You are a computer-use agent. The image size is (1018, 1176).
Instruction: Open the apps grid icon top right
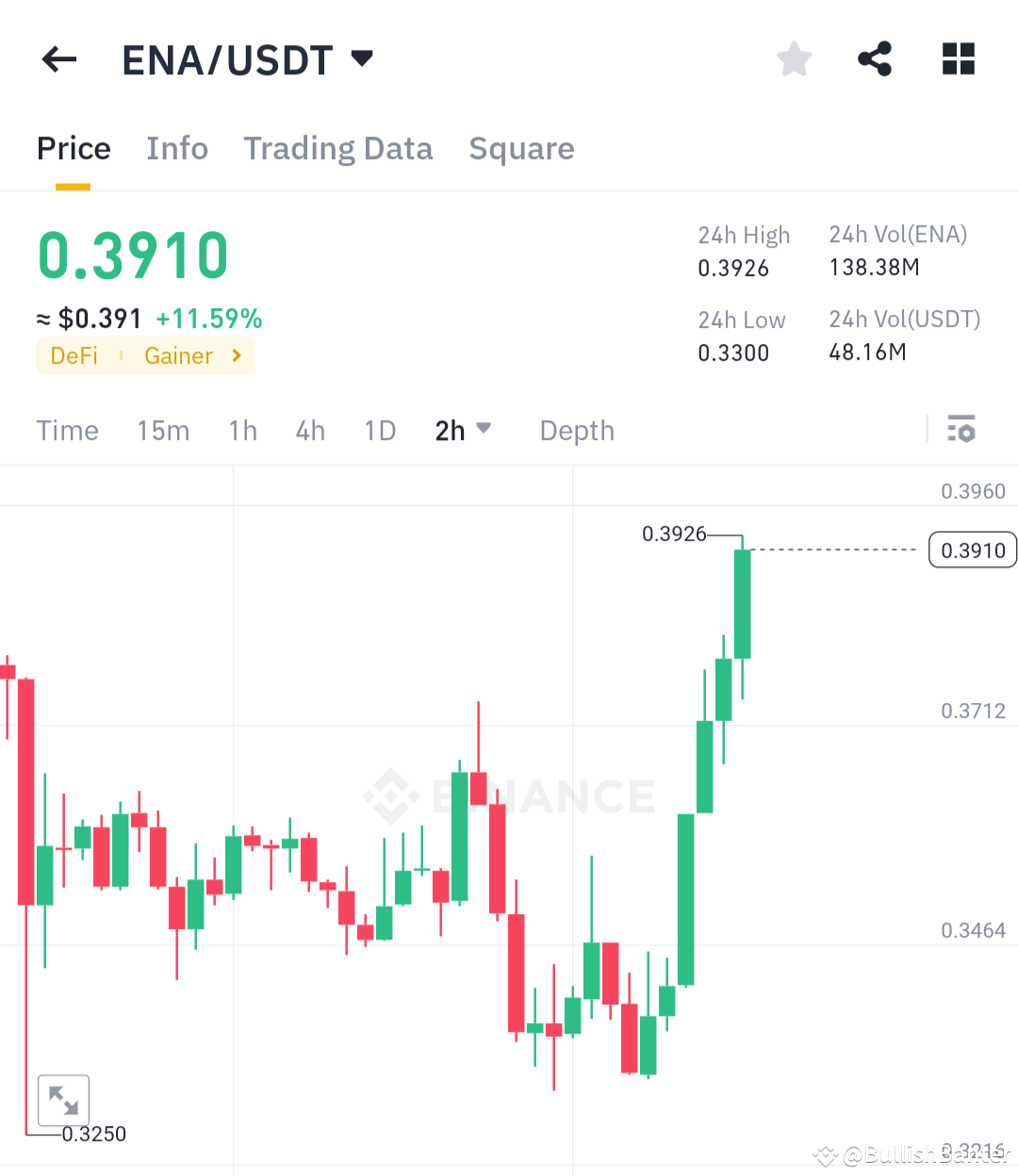point(958,58)
